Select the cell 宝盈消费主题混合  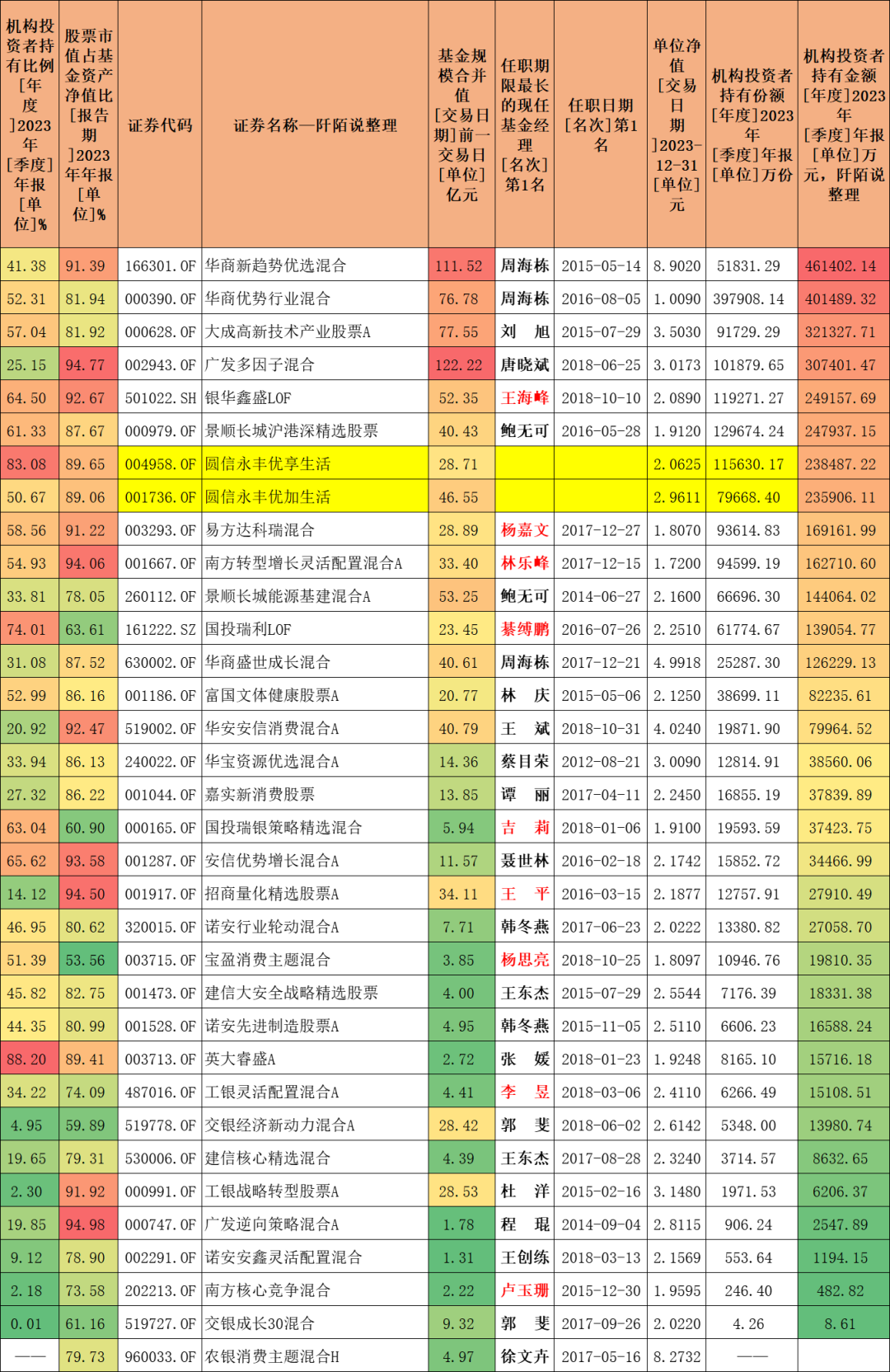[315, 960]
